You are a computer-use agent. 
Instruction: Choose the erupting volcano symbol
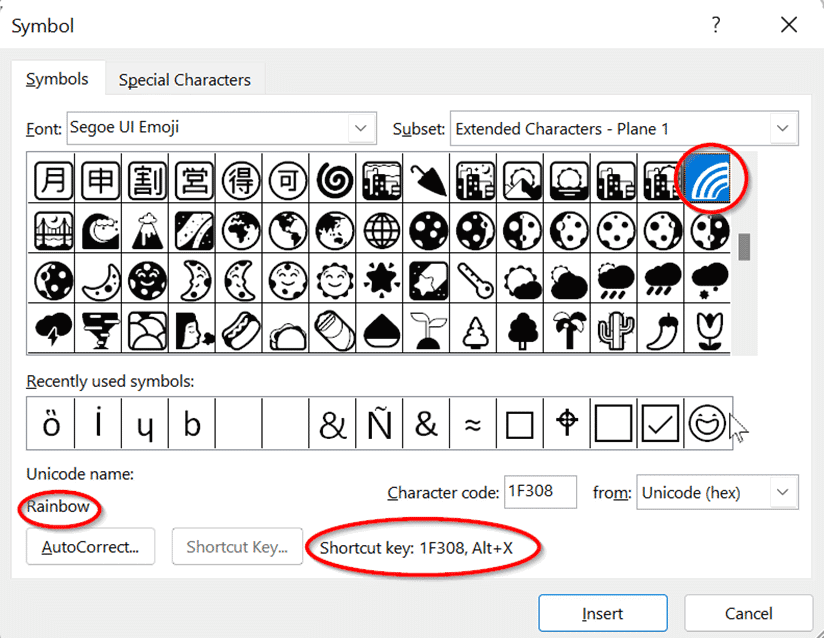tap(145, 228)
